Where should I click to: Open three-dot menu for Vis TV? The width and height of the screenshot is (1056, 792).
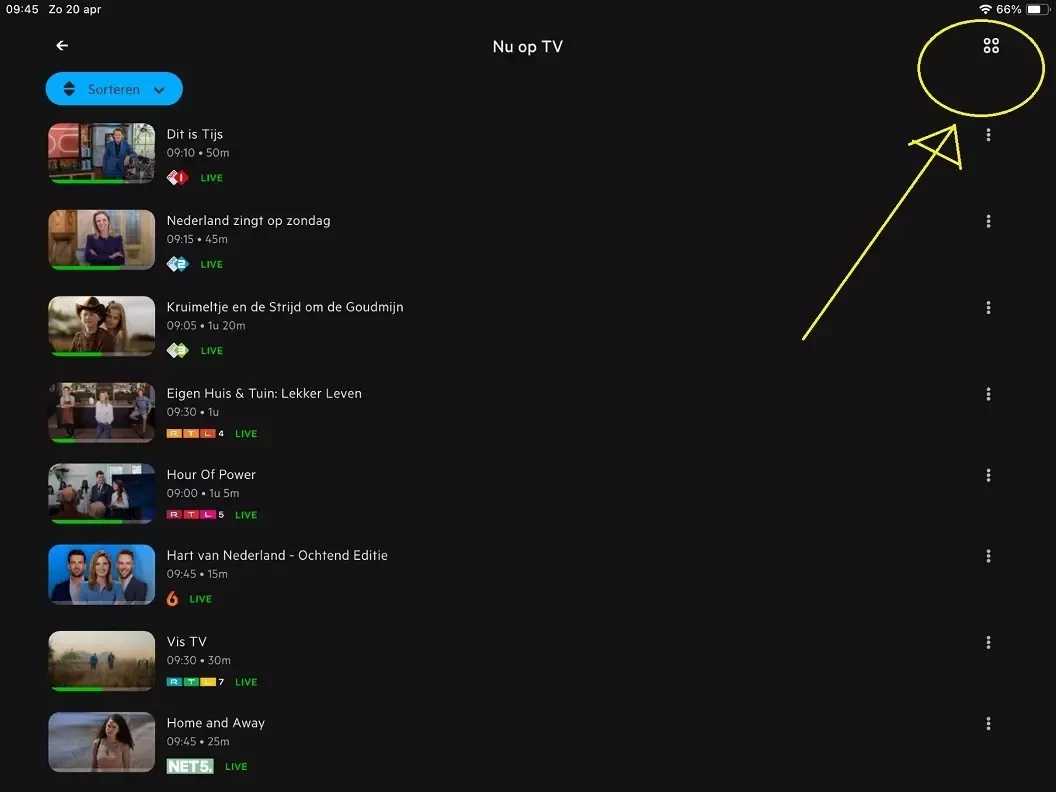pos(988,642)
